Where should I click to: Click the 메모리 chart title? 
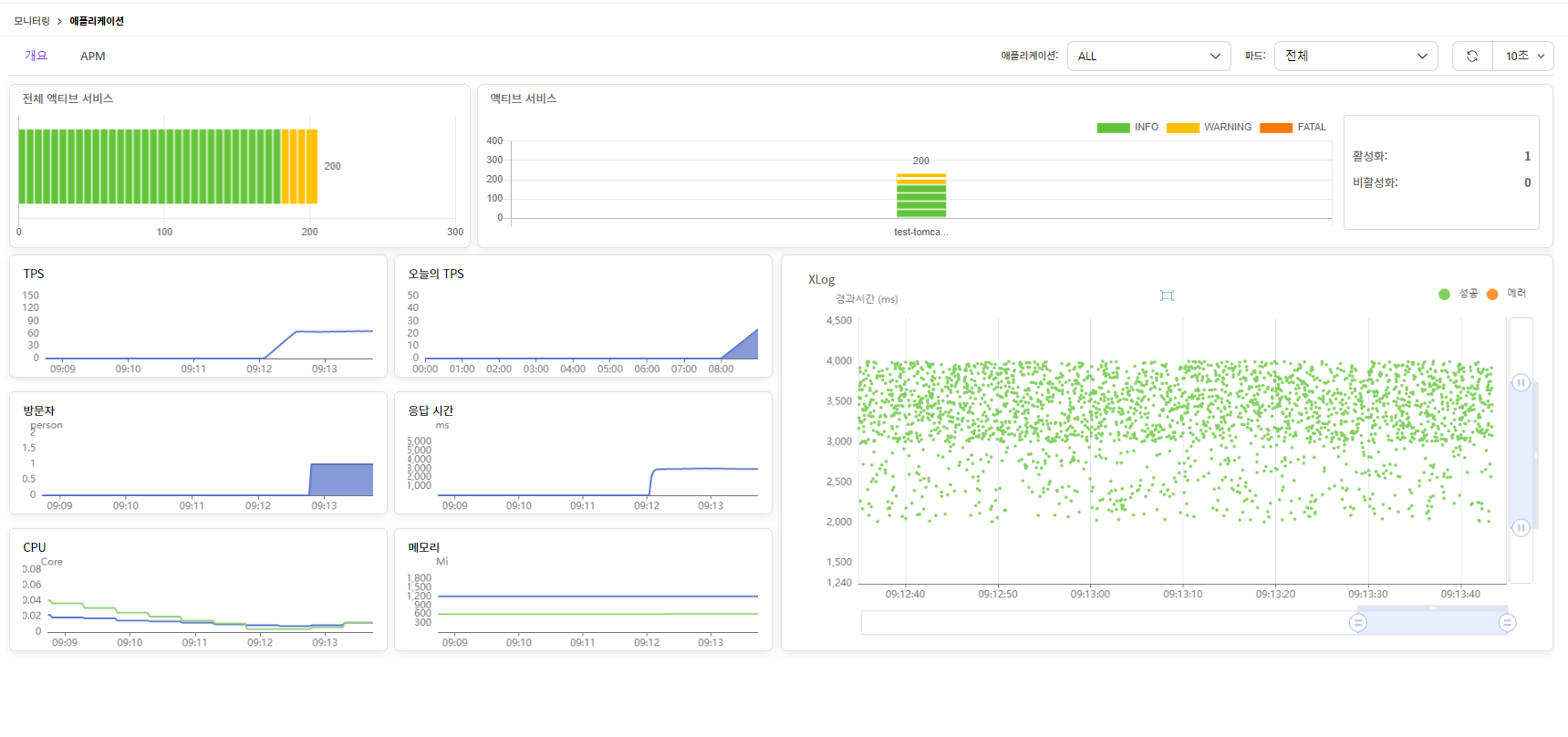tap(424, 548)
